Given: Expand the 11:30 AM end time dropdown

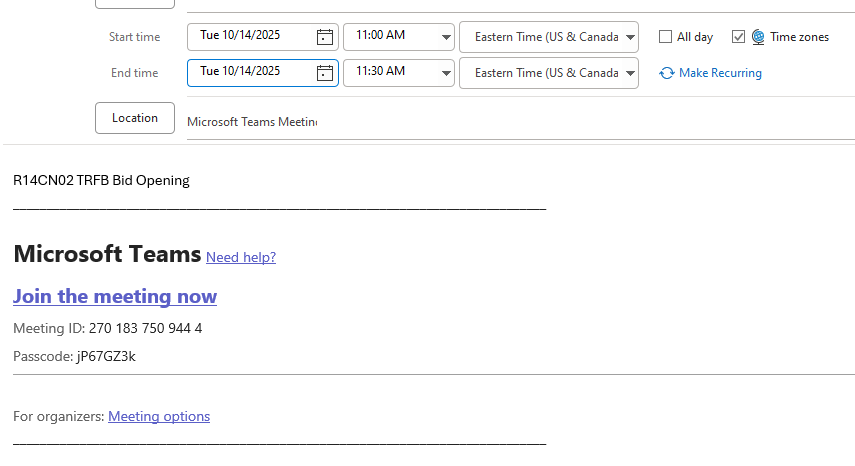Looking at the screenshot, I should point(445,73).
